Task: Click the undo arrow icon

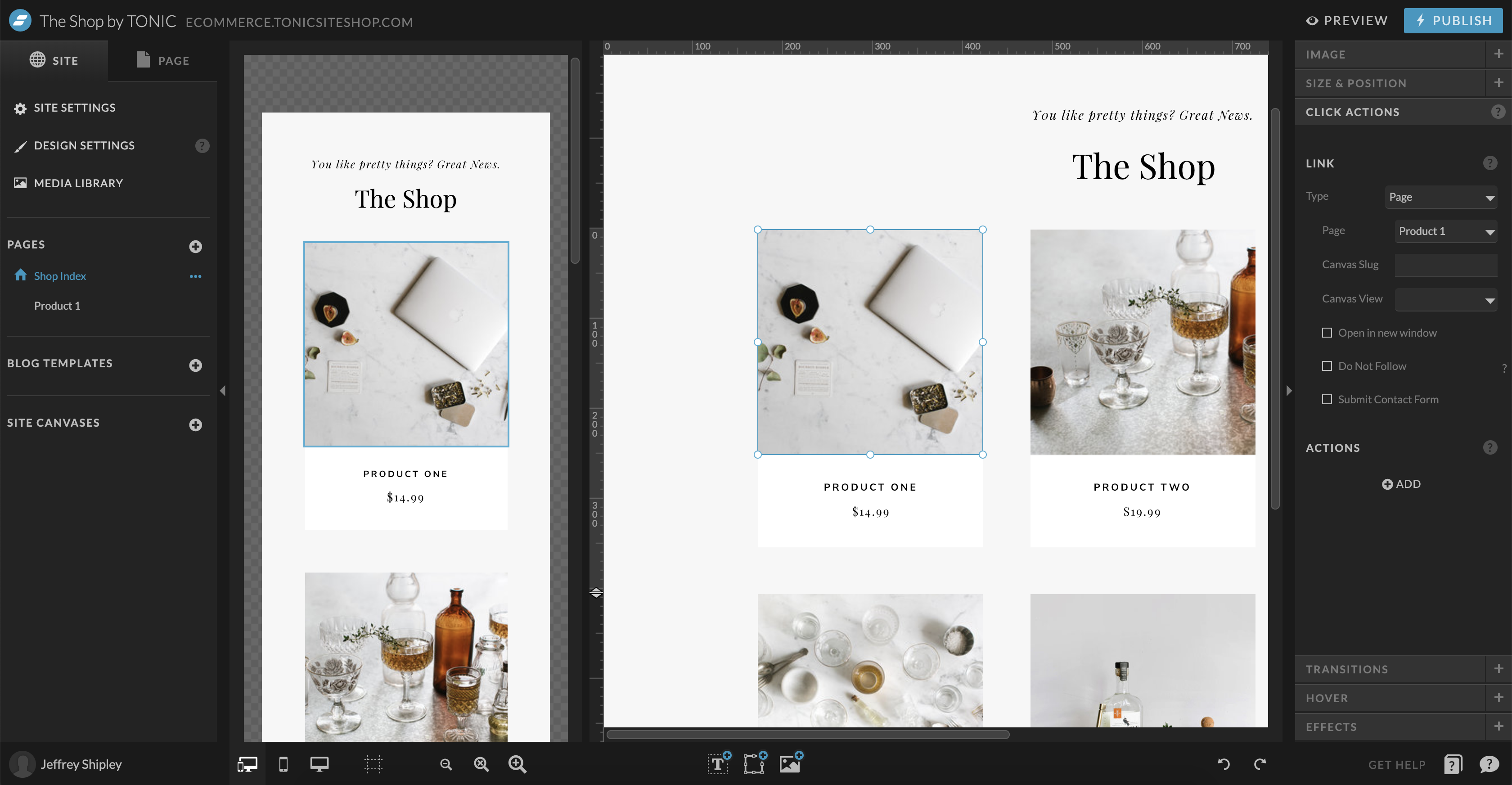Action: point(1224,764)
